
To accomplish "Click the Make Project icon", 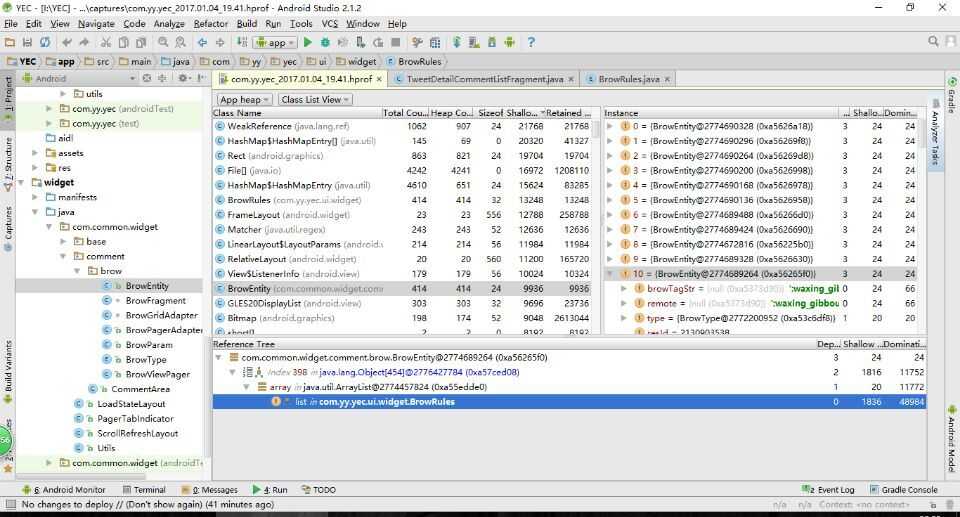I will coord(242,42).
